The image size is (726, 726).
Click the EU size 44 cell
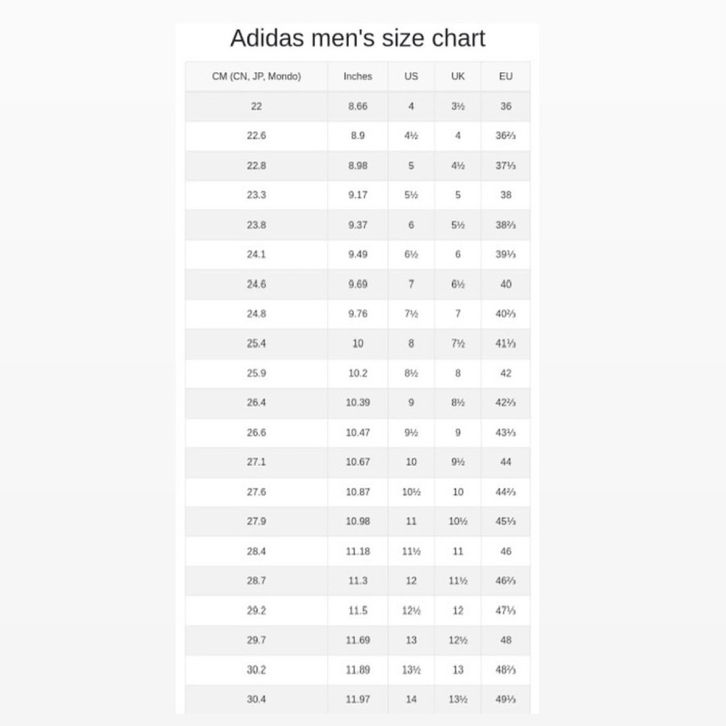click(505, 462)
